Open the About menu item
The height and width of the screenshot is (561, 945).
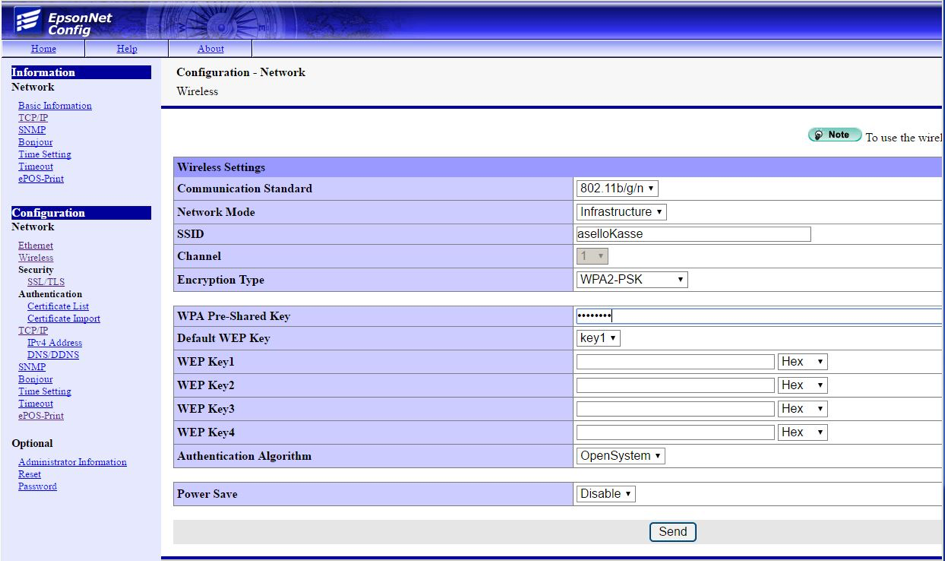point(210,48)
